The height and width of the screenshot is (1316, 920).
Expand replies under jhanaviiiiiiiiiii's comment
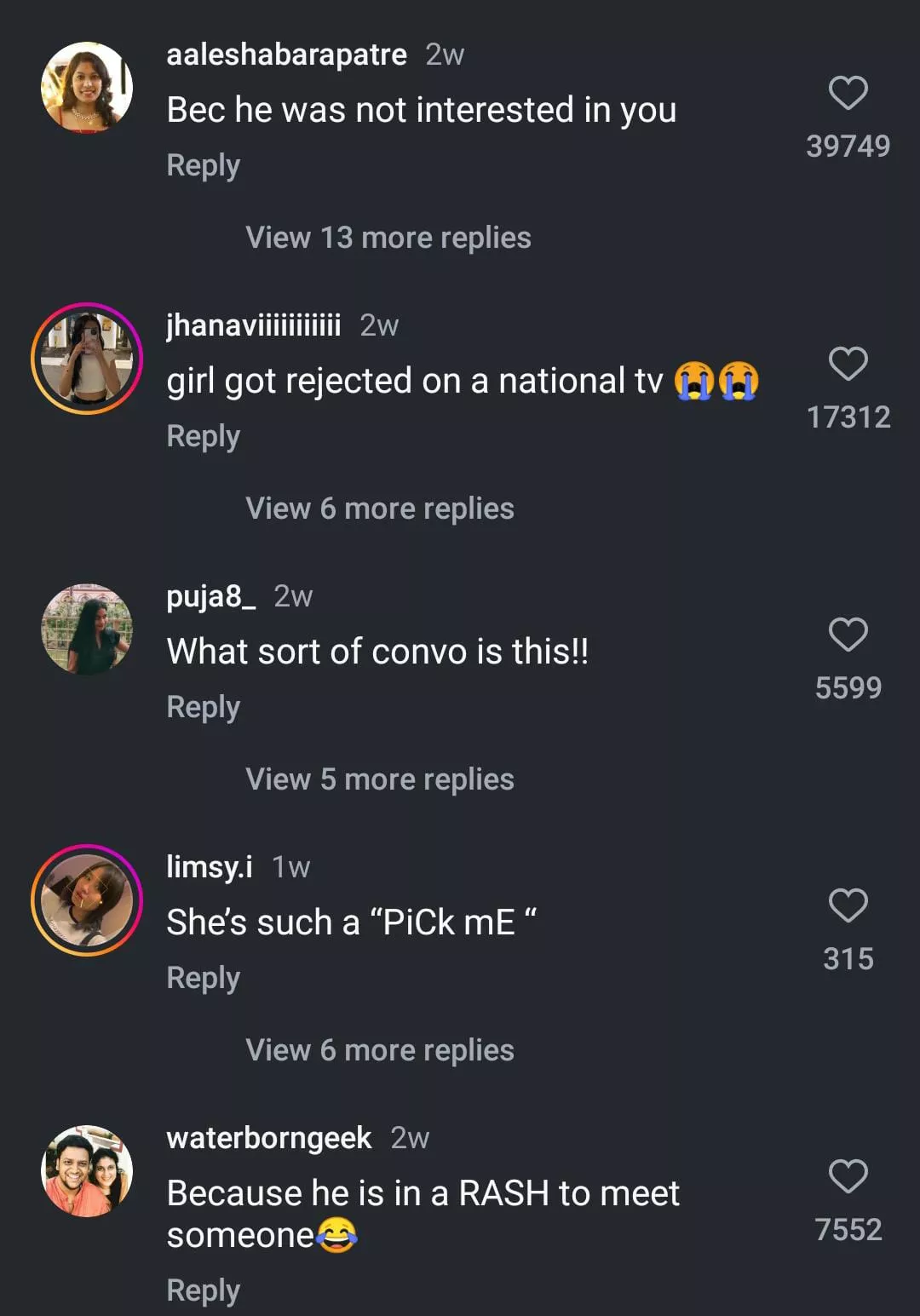coord(379,509)
